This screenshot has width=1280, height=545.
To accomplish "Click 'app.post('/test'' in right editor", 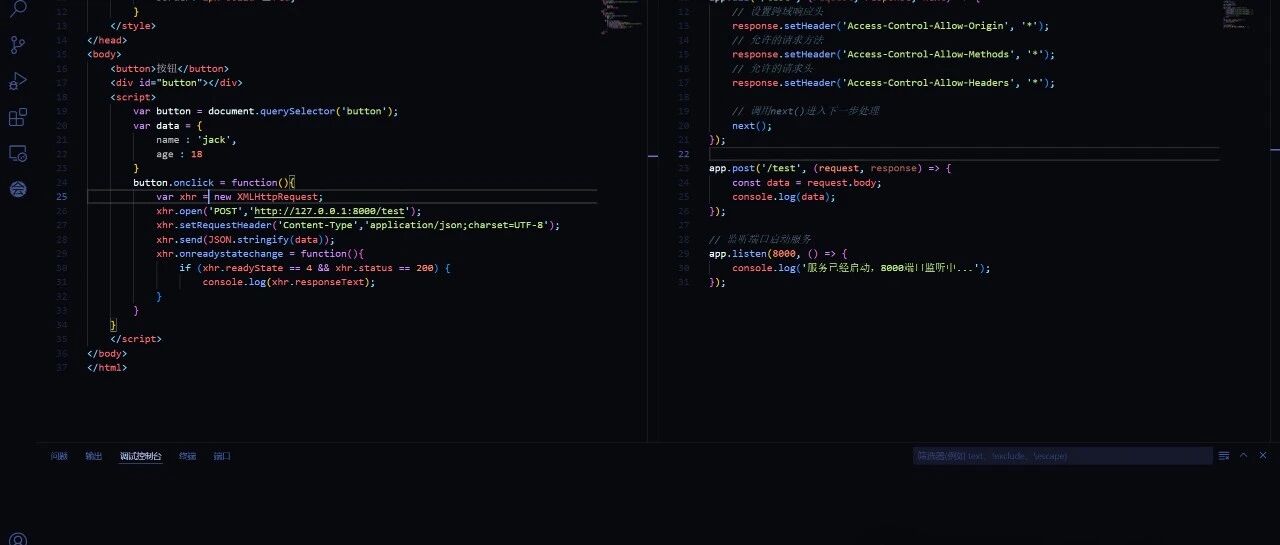I will click(756, 168).
